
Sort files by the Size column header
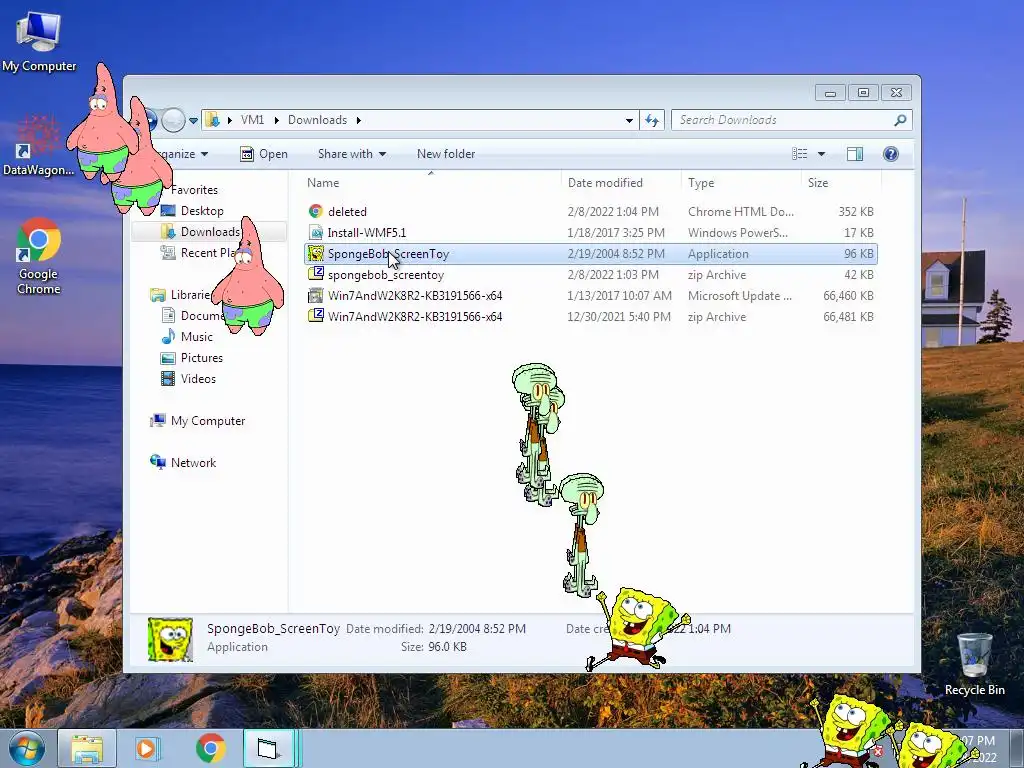840,183
